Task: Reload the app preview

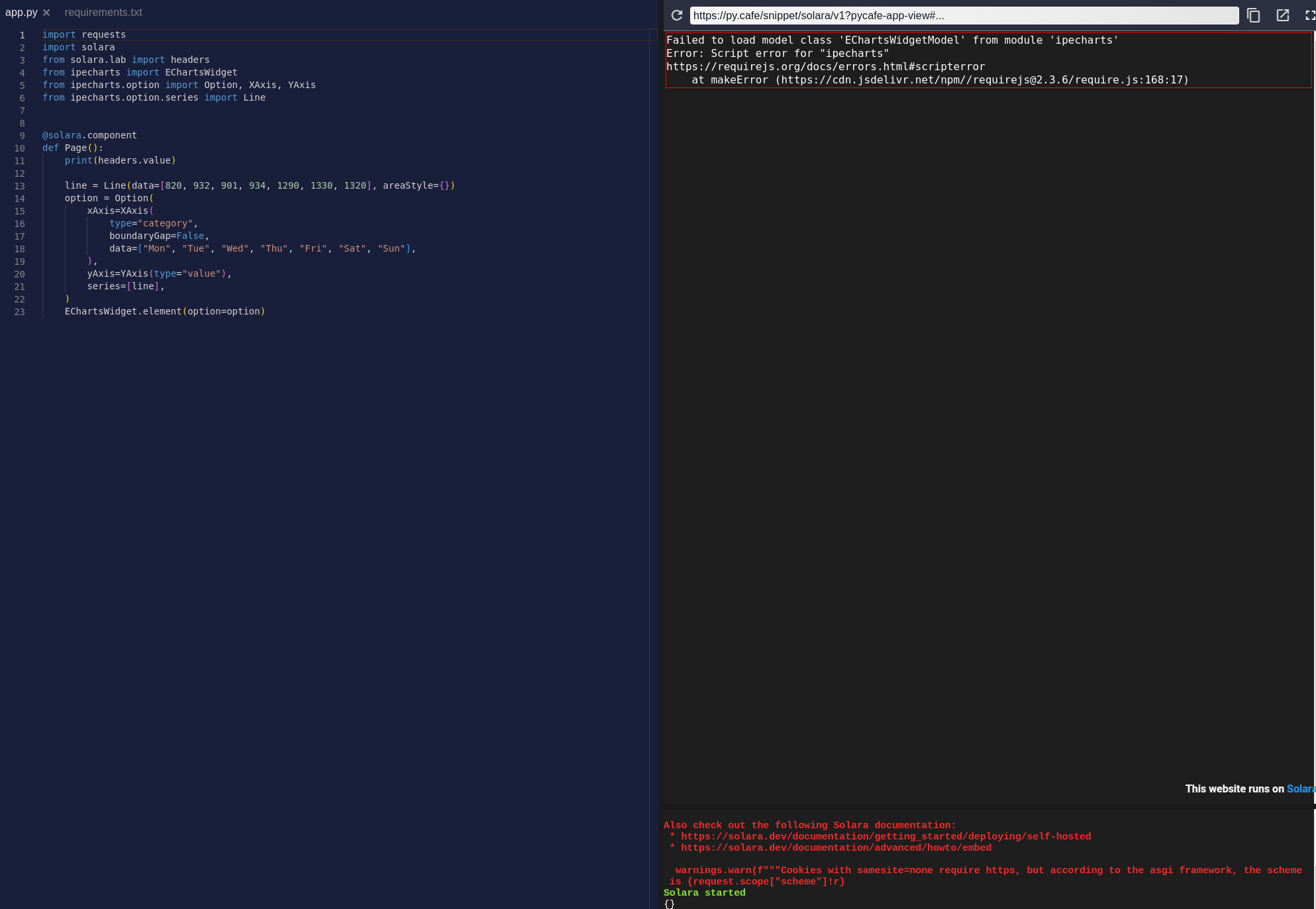Action: pyautogui.click(x=676, y=15)
